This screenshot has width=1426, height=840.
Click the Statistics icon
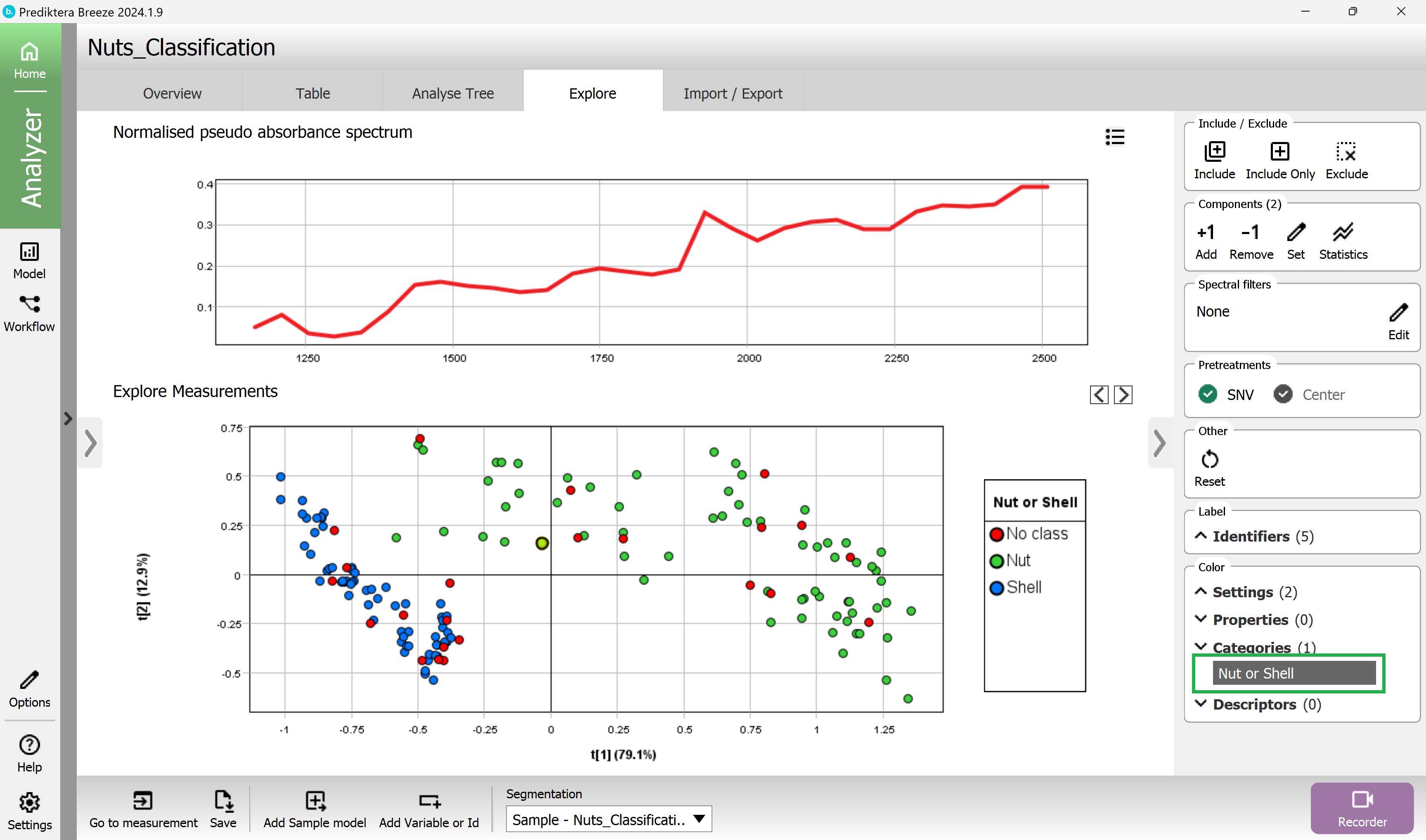tap(1344, 231)
